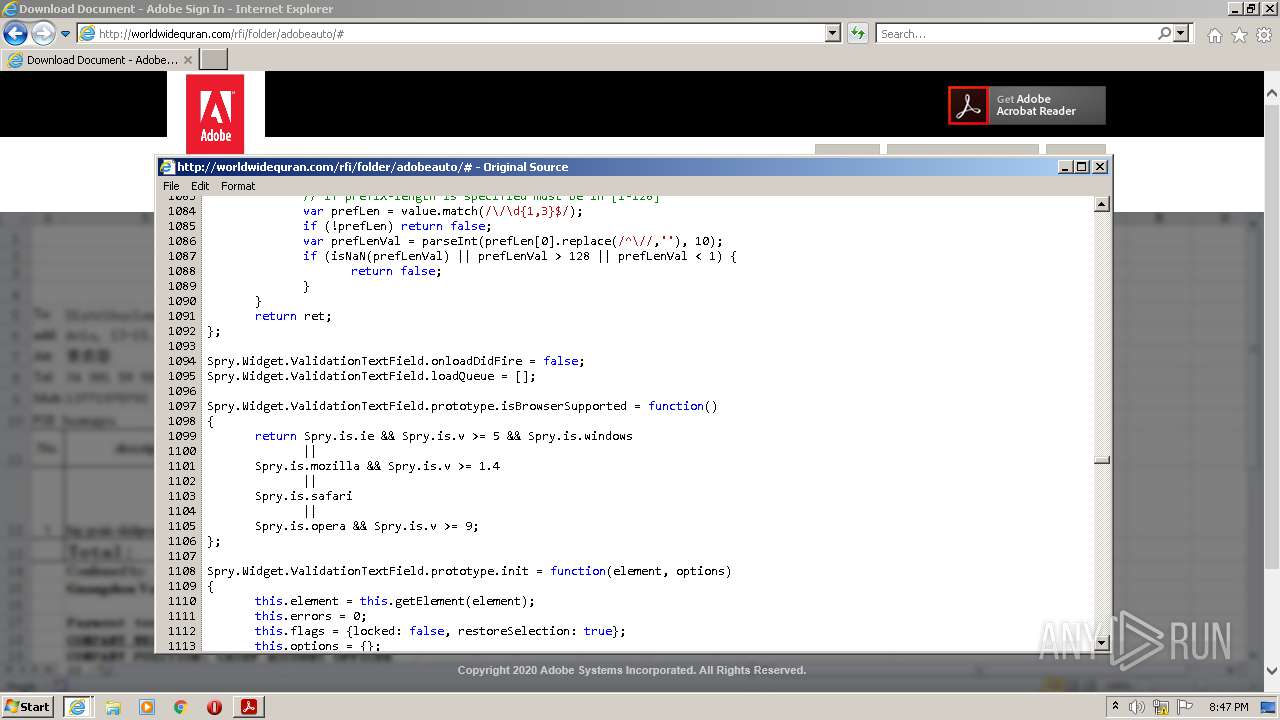Click the Action Center flag icon
This screenshot has width=1280, height=720.
(x=1184, y=707)
